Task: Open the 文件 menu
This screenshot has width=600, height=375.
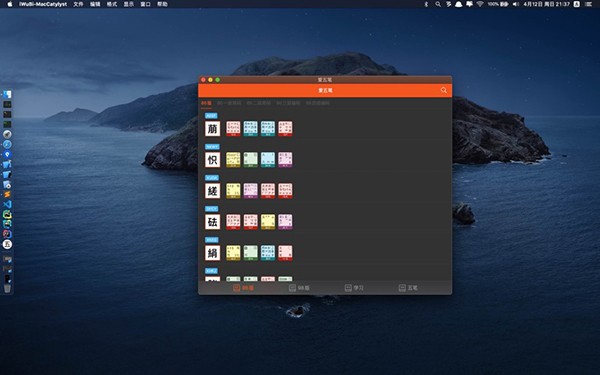Action: [78, 4]
